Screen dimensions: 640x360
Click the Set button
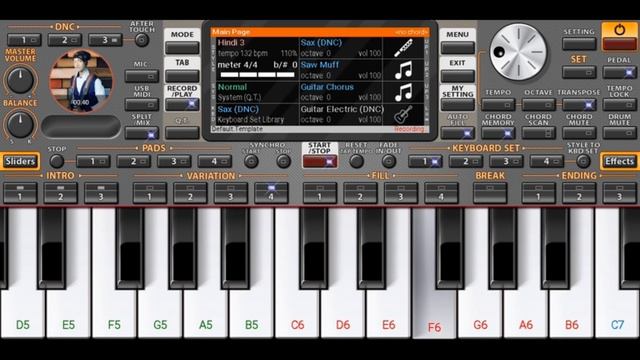click(x=579, y=73)
